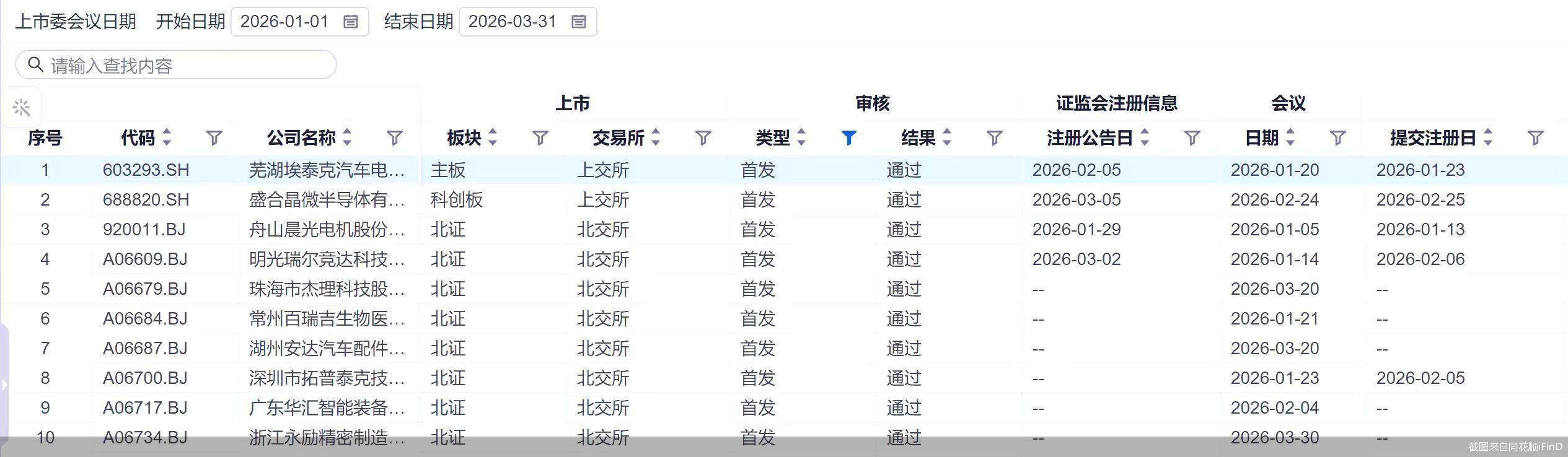Open filter for 代码 column

point(214,137)
